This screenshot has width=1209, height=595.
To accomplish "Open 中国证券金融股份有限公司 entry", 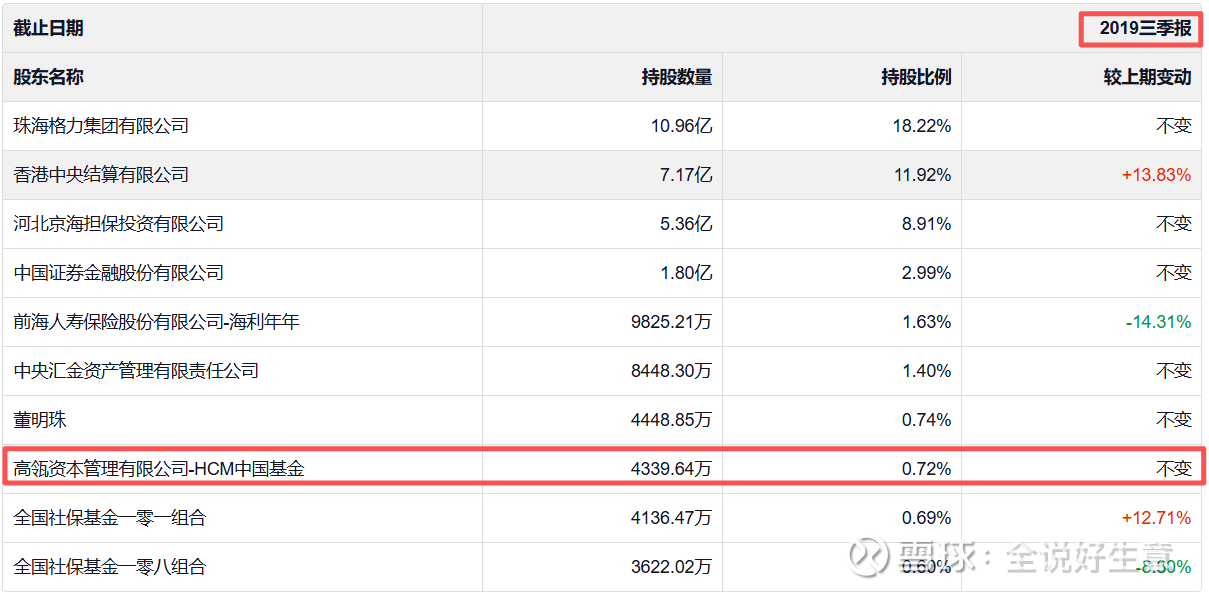I will coord(118,273).
